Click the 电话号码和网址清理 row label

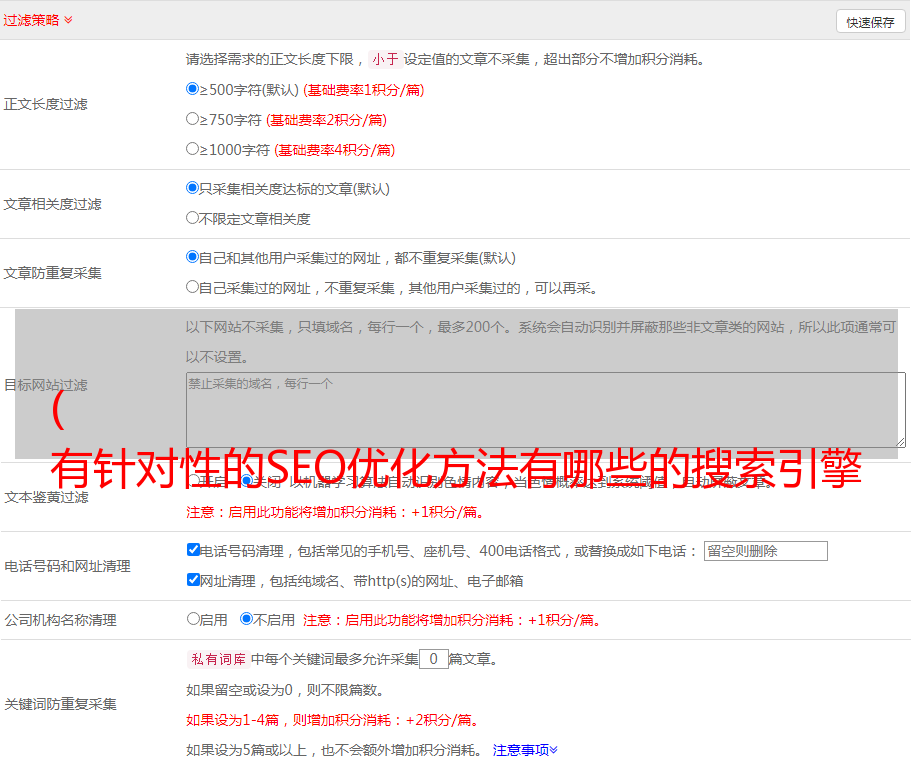(x=67, y=566)
